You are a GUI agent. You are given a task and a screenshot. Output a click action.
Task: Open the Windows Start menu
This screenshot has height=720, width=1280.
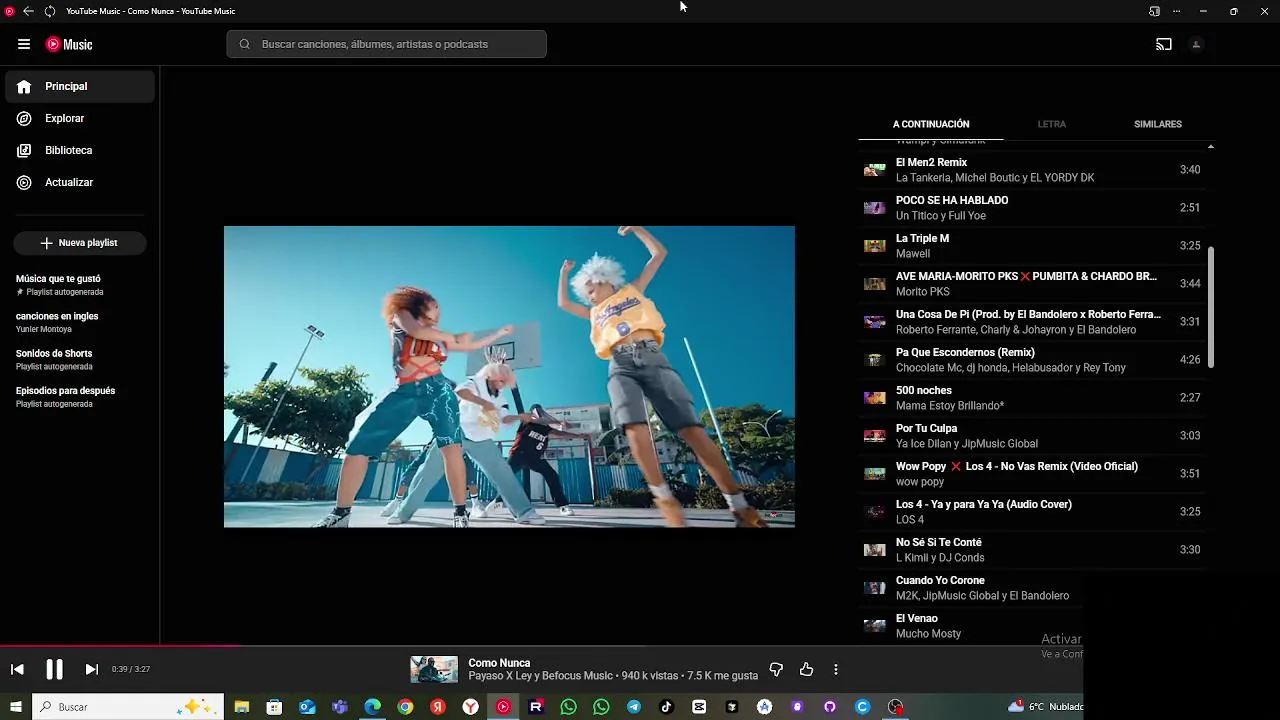point(16,707)
